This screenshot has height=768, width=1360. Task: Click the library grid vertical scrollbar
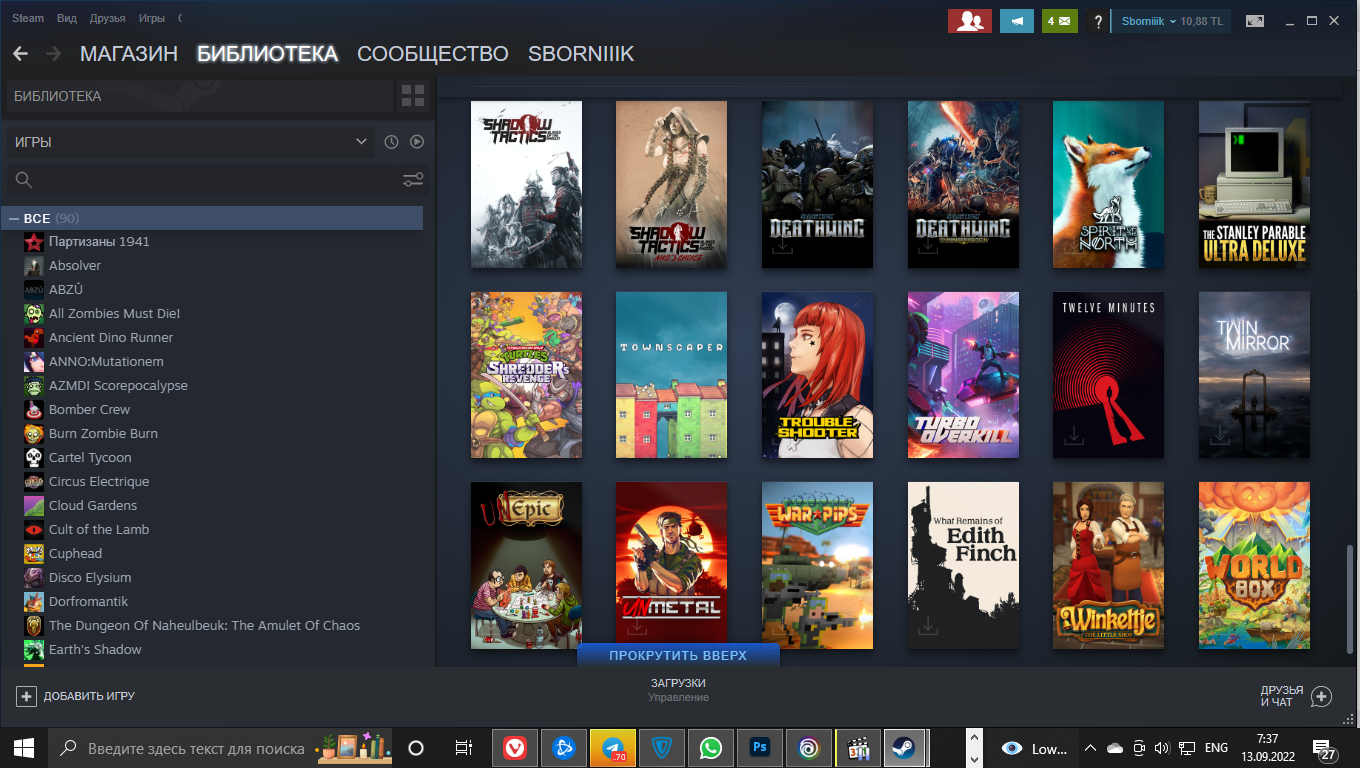coord(1350,598)
